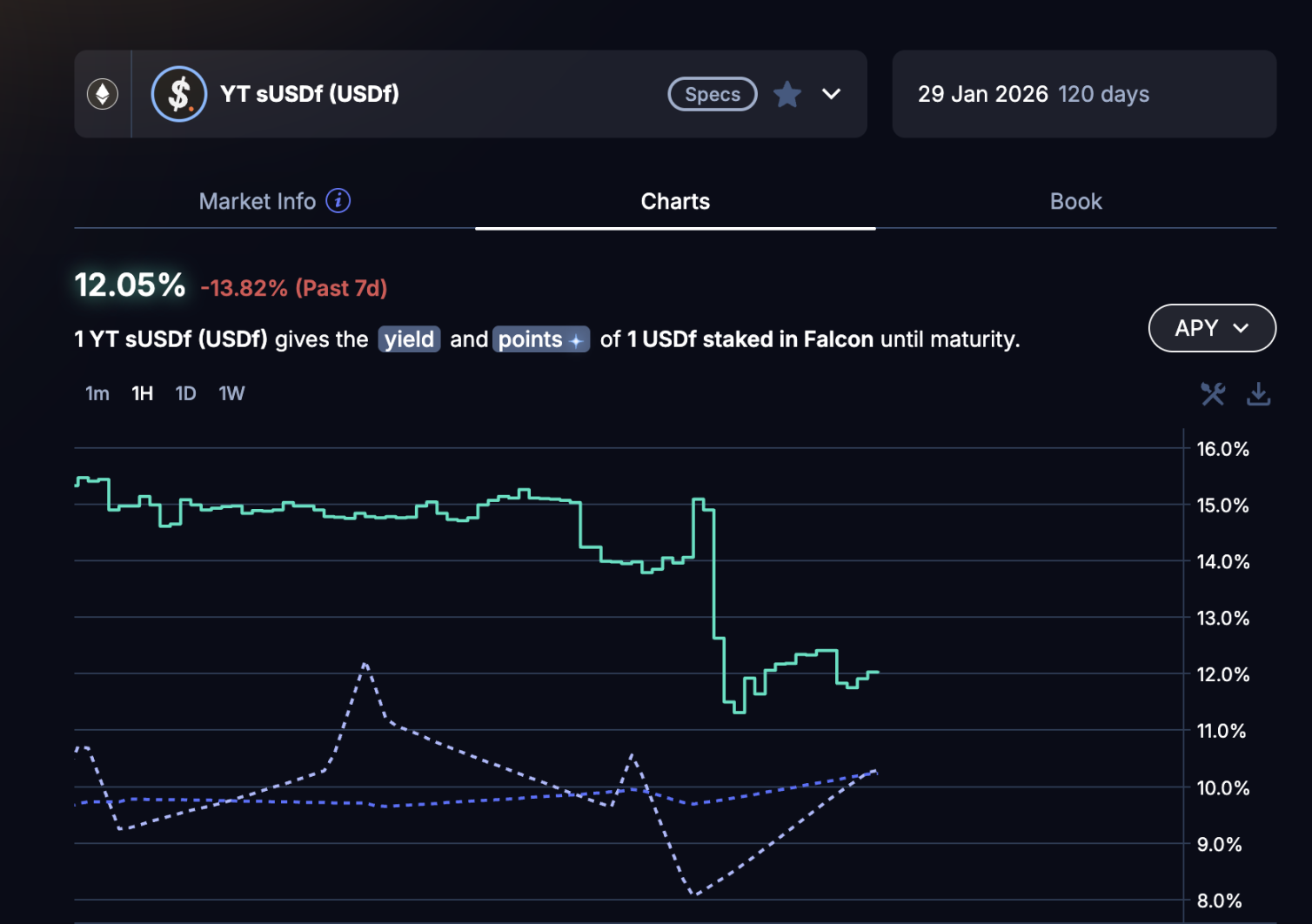Image resolution: width=1312 pixels, height=924 pixels.
Task: Click the Ethereum network icon
Action: click(103, 94)
